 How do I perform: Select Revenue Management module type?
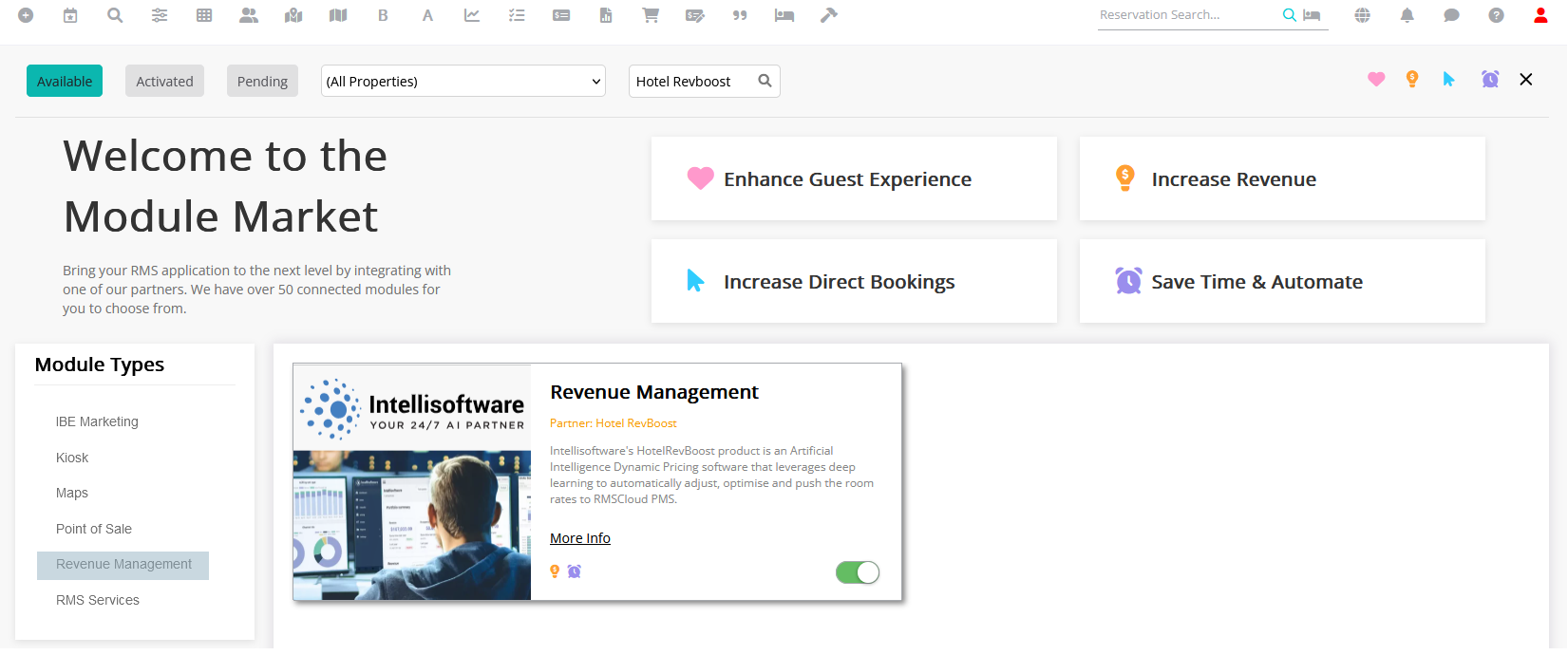point(123,565)
